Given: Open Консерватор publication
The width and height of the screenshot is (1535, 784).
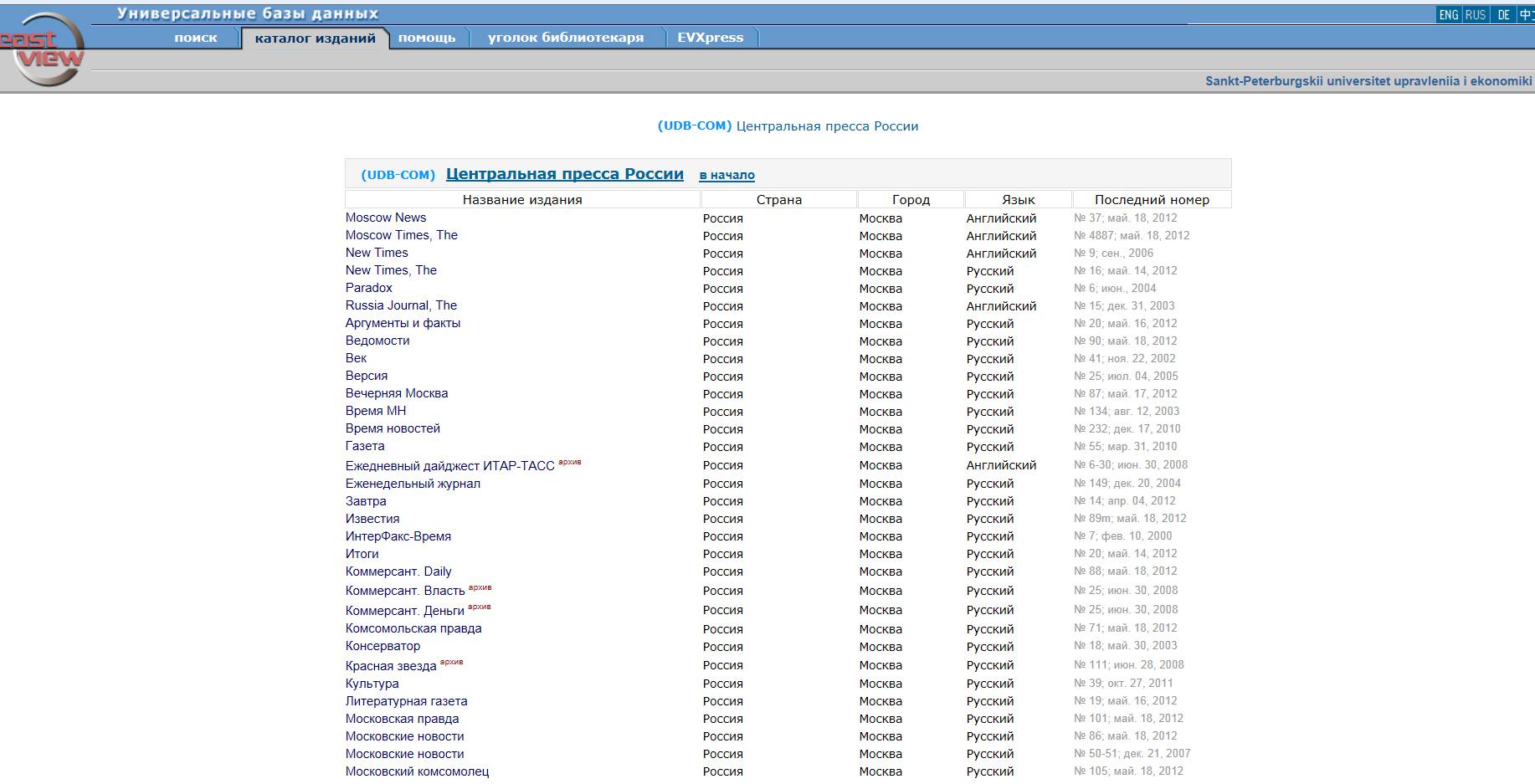Looking at the screenshot, I should tap(383, 646).
